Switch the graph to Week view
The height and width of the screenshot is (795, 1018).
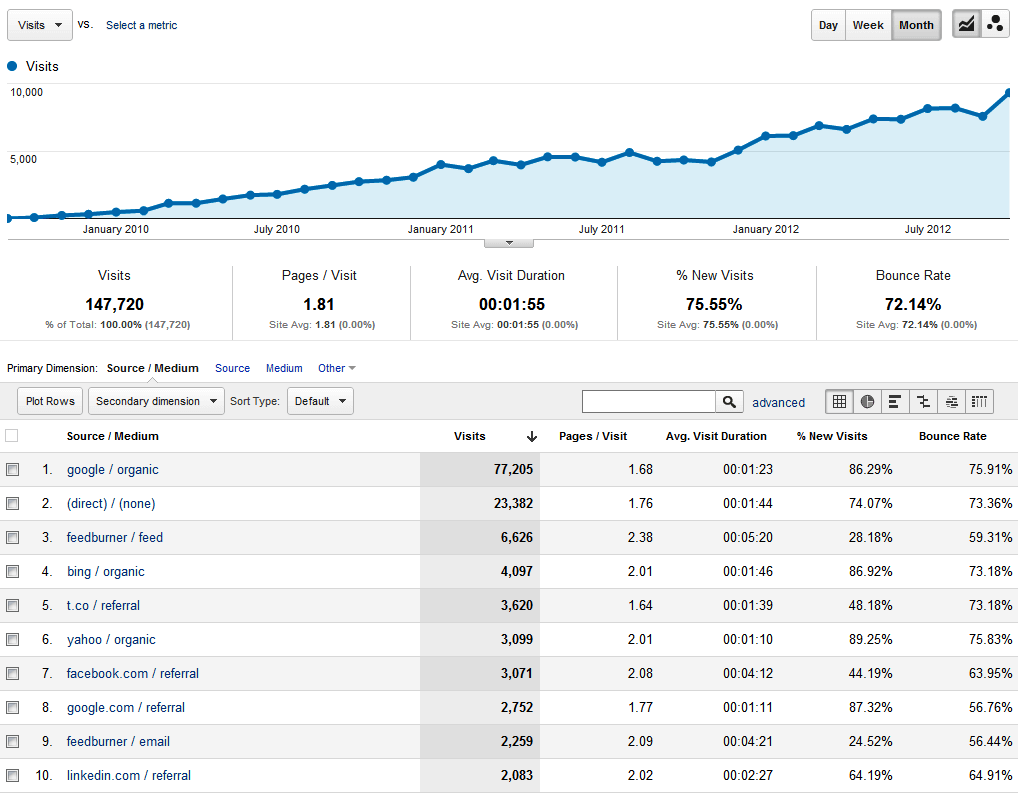(x=867, y=26)
